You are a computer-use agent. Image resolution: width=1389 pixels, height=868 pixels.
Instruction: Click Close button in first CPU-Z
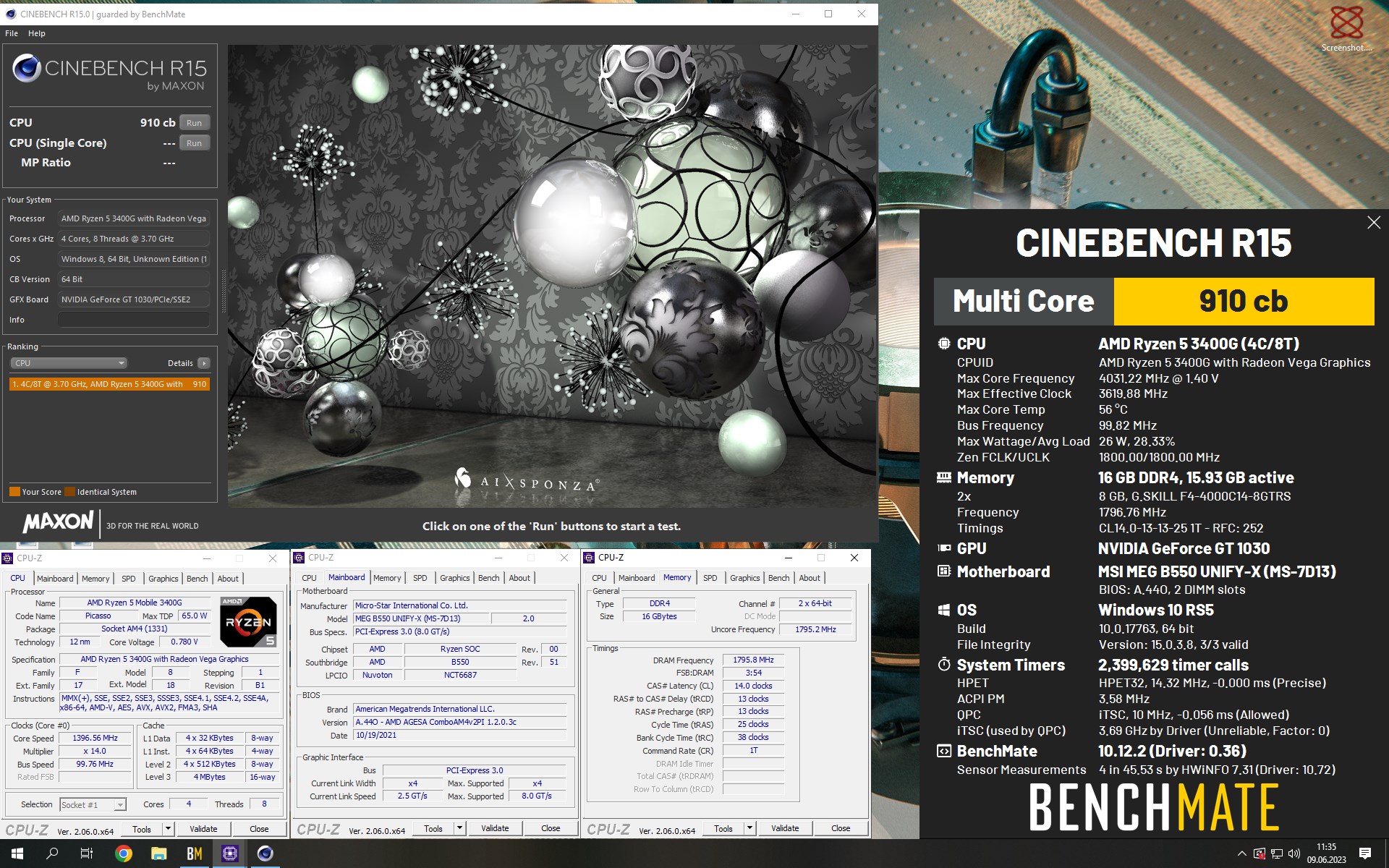259,829
